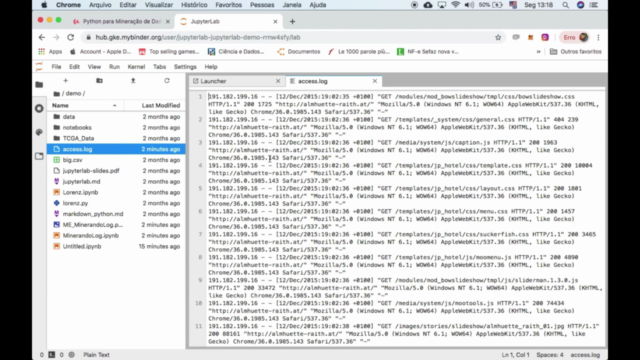Click the JupyterLab logo icon

point(39,67)
